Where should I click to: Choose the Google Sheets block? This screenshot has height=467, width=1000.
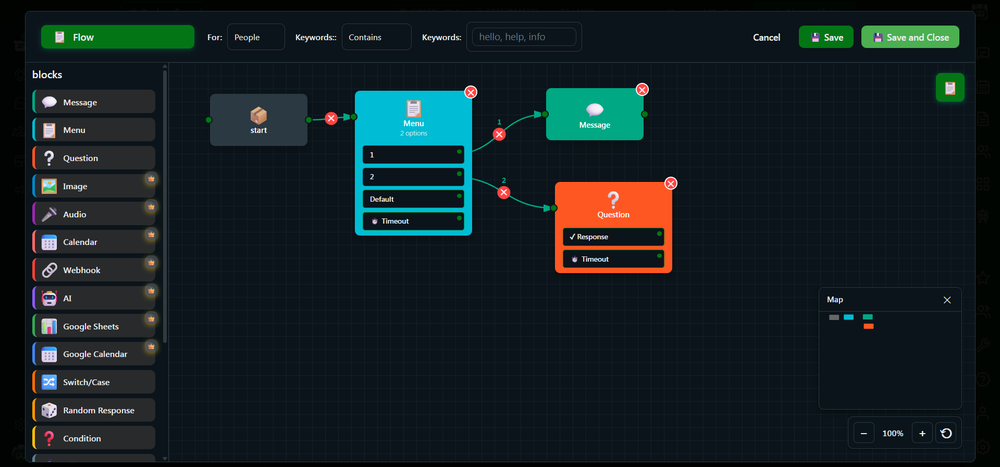94,326
